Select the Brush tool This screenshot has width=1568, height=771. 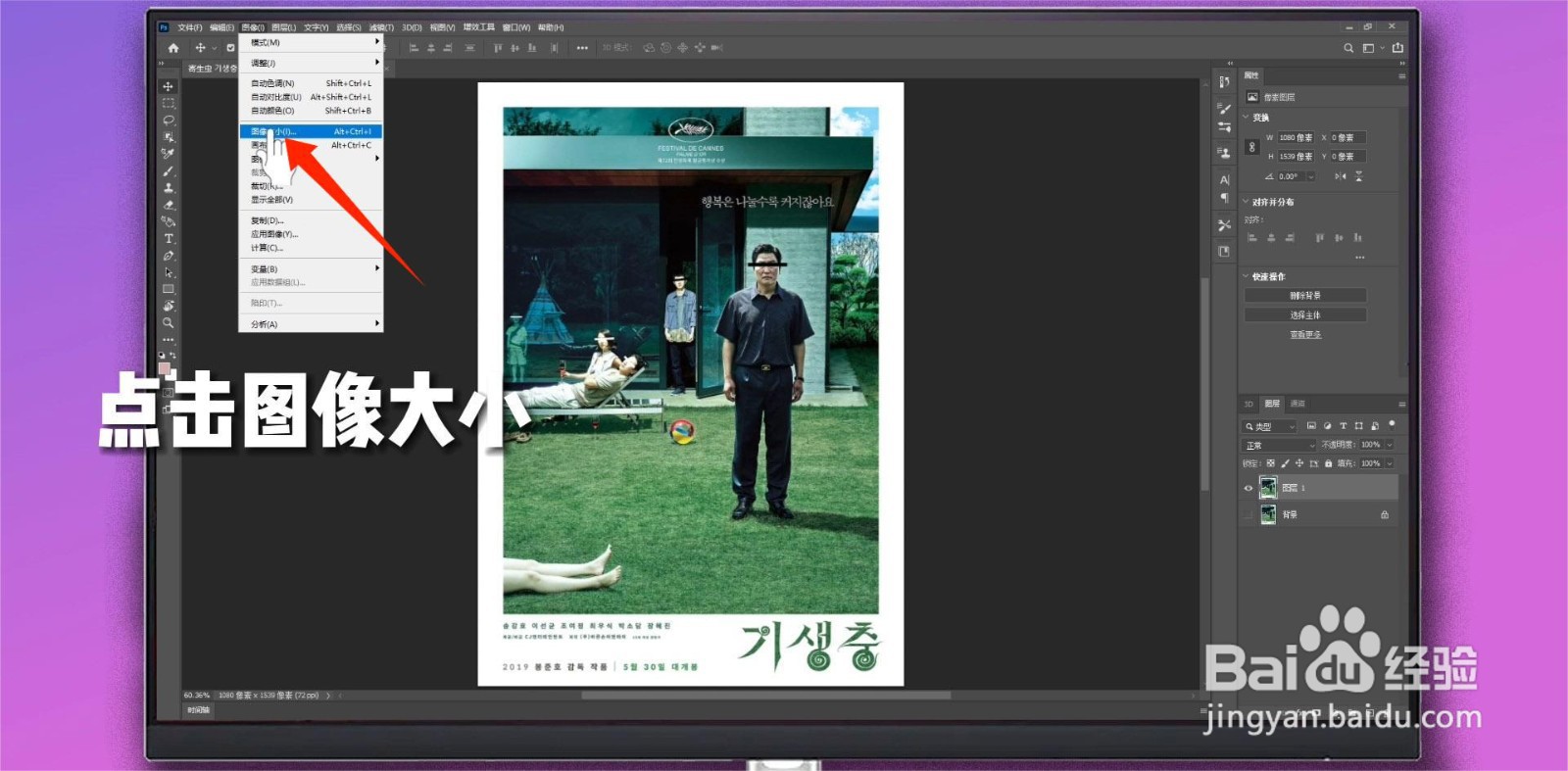click(169, 171)
